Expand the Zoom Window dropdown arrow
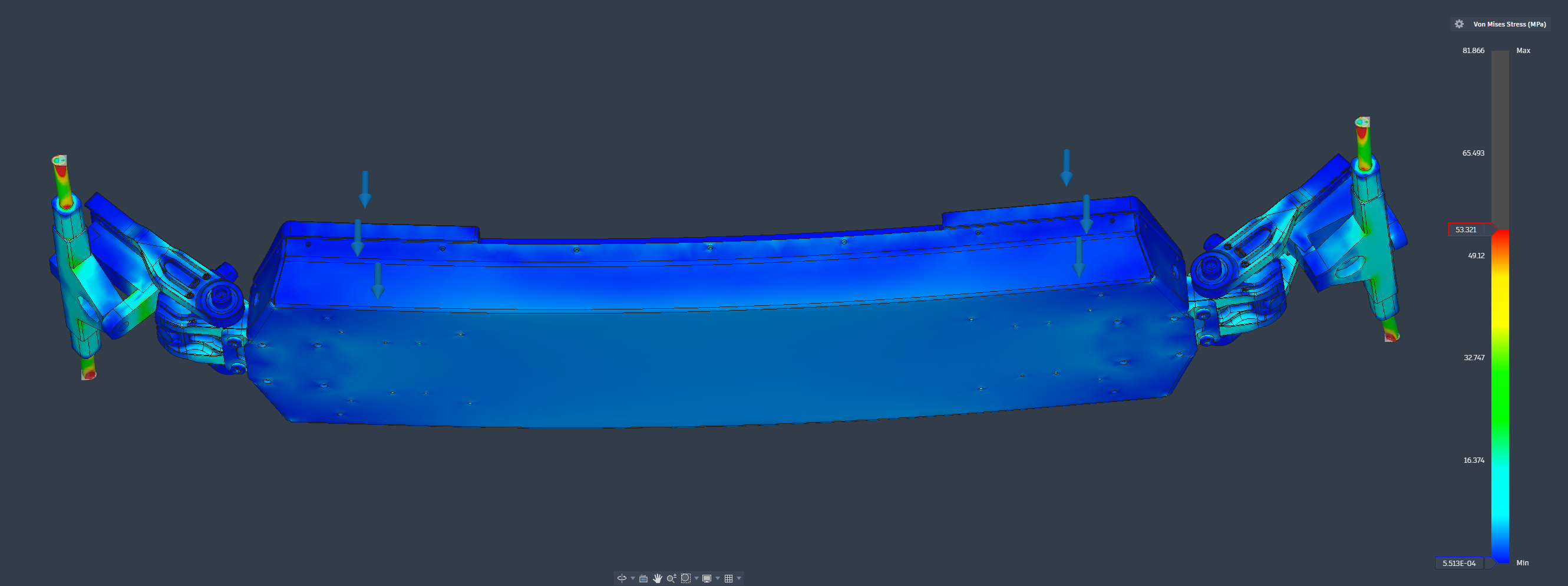This screenshot has height=586, width=1568. coord(696,578)
